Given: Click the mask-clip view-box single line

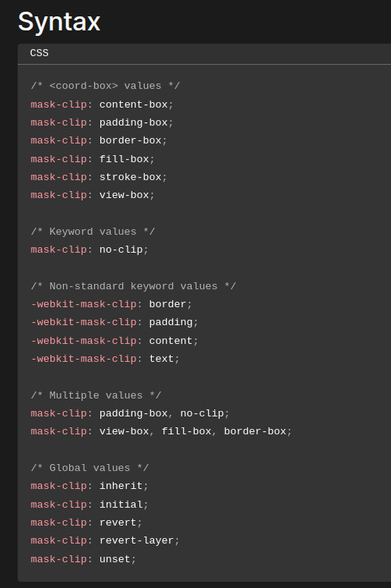Looking at the screenshot, I should click(x=93, y=195).
